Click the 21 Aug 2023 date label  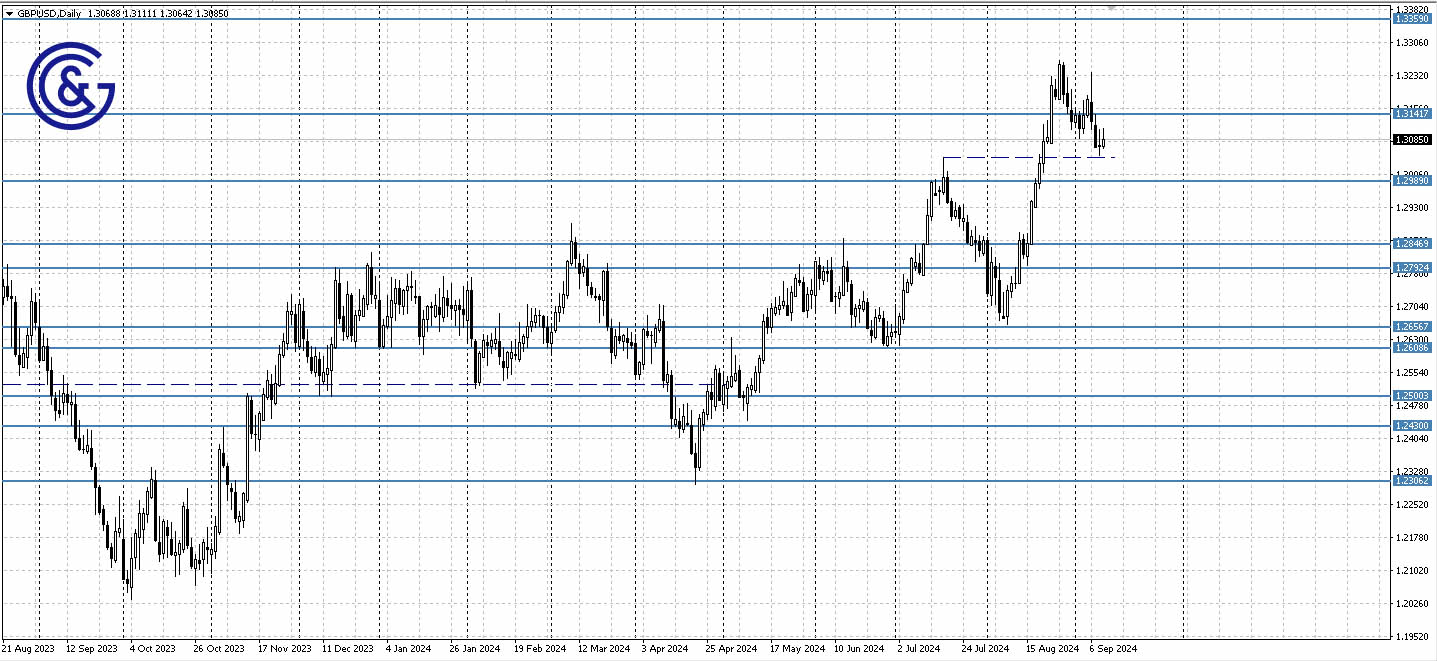pyautogui.click(x=28, y=648)
